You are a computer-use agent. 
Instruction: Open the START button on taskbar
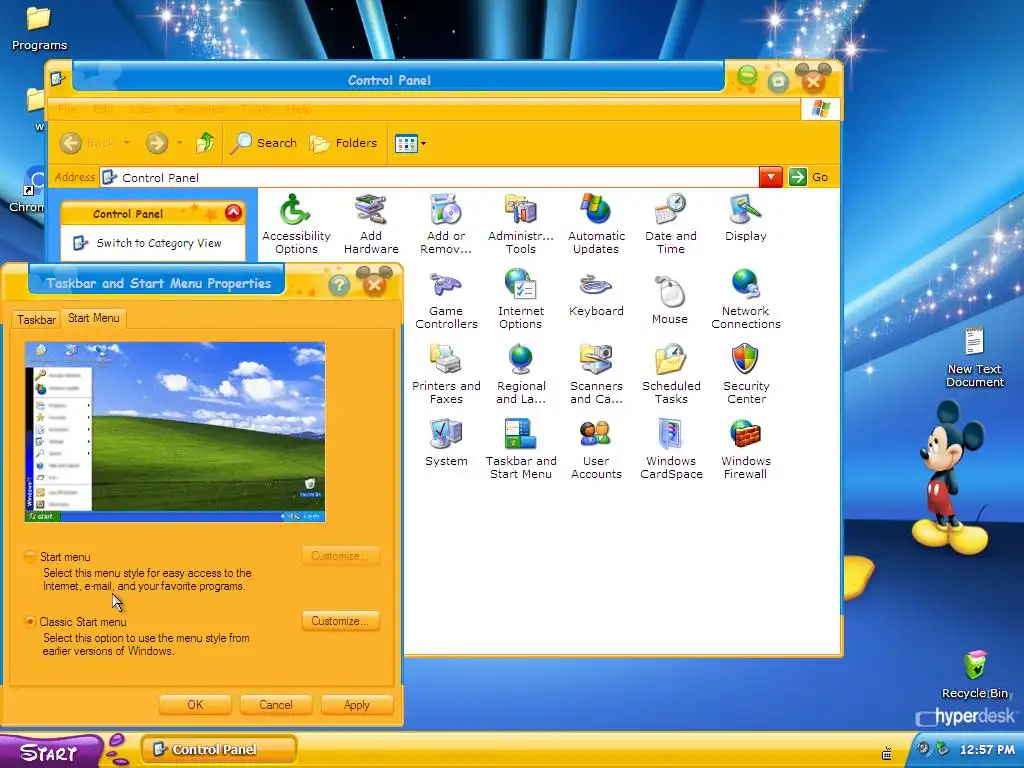(50, 752)
